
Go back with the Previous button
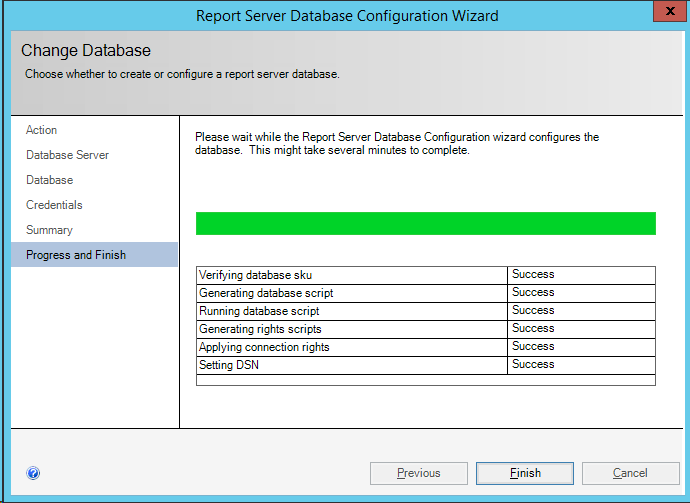click(x=418, y=473)
